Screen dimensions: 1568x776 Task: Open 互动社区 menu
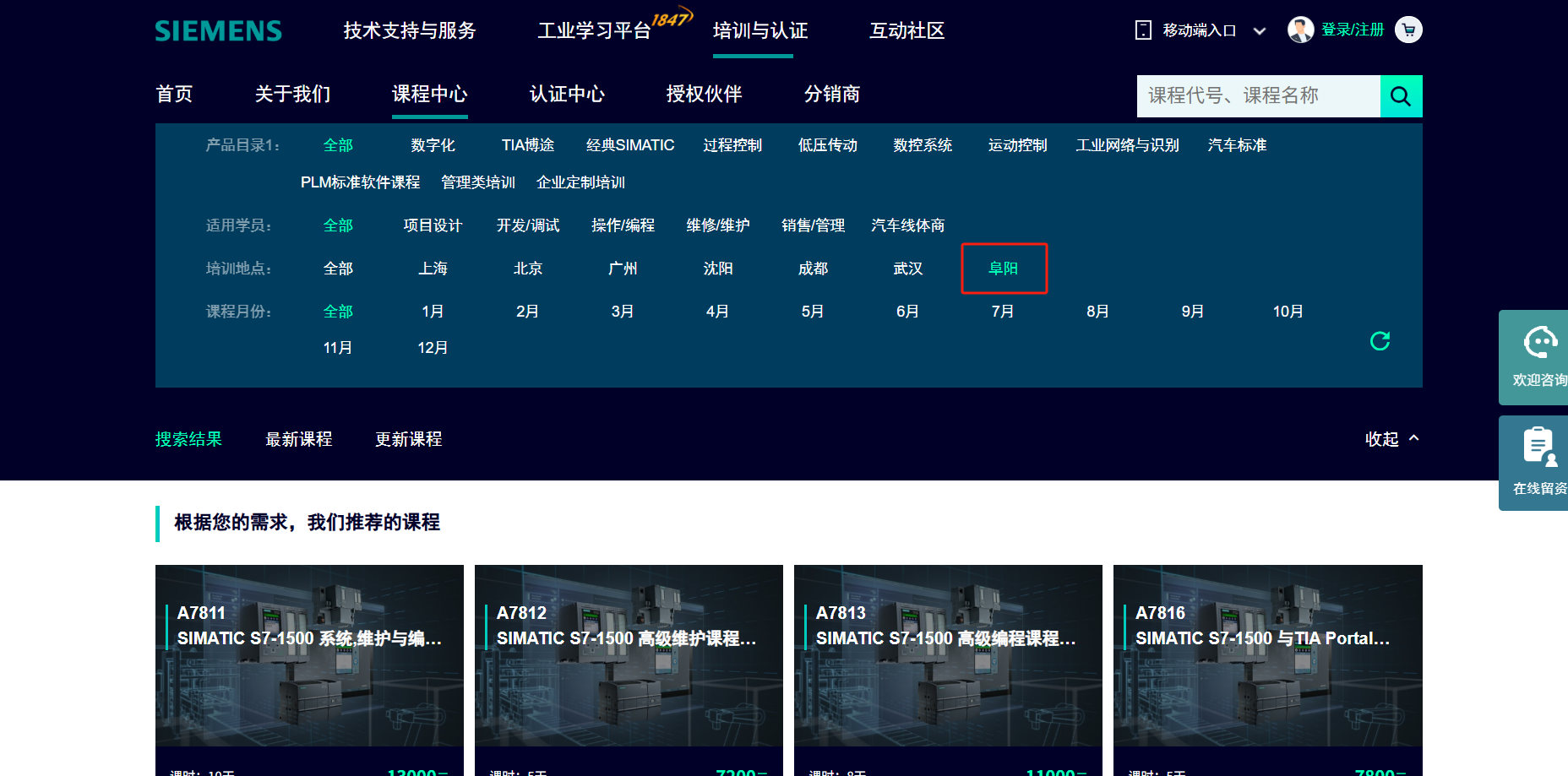(x=907, y=31)
